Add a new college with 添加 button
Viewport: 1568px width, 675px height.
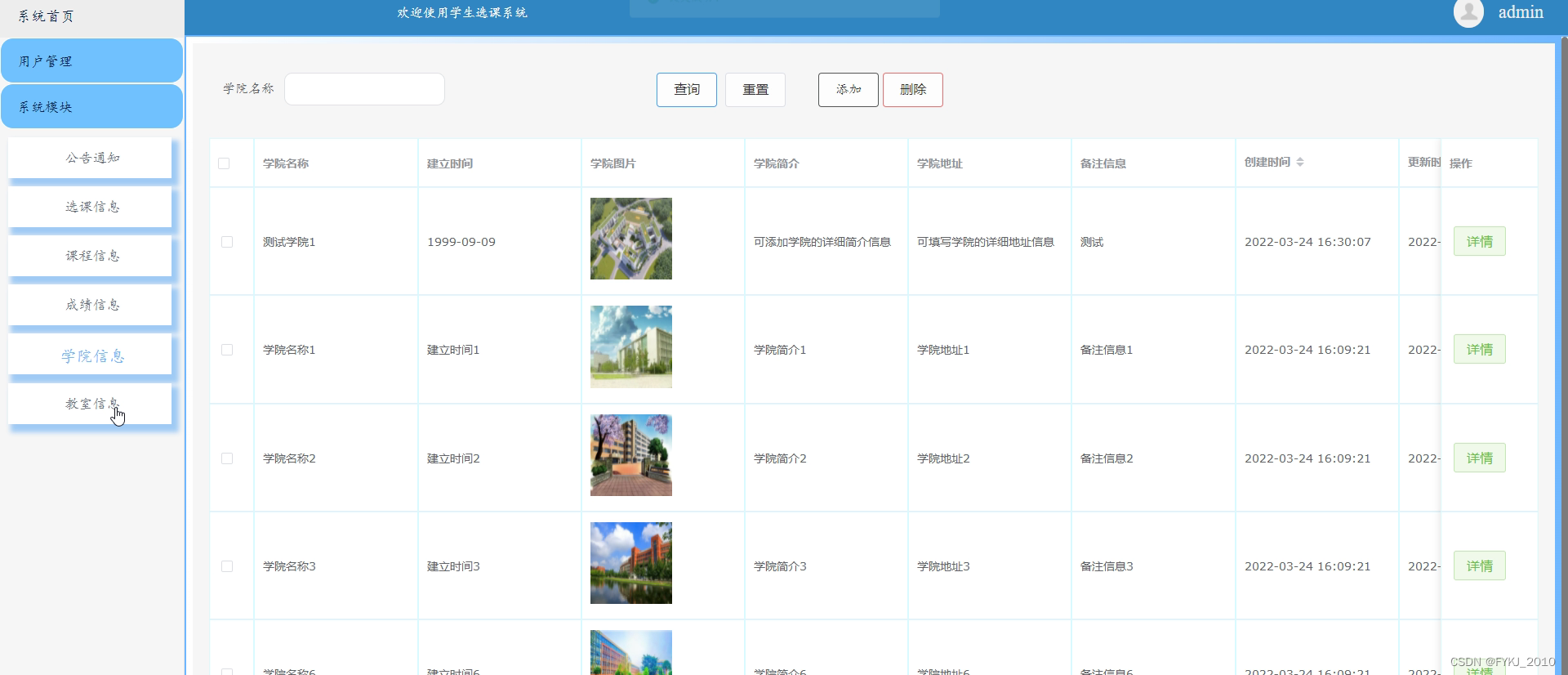tap(849, 90)
